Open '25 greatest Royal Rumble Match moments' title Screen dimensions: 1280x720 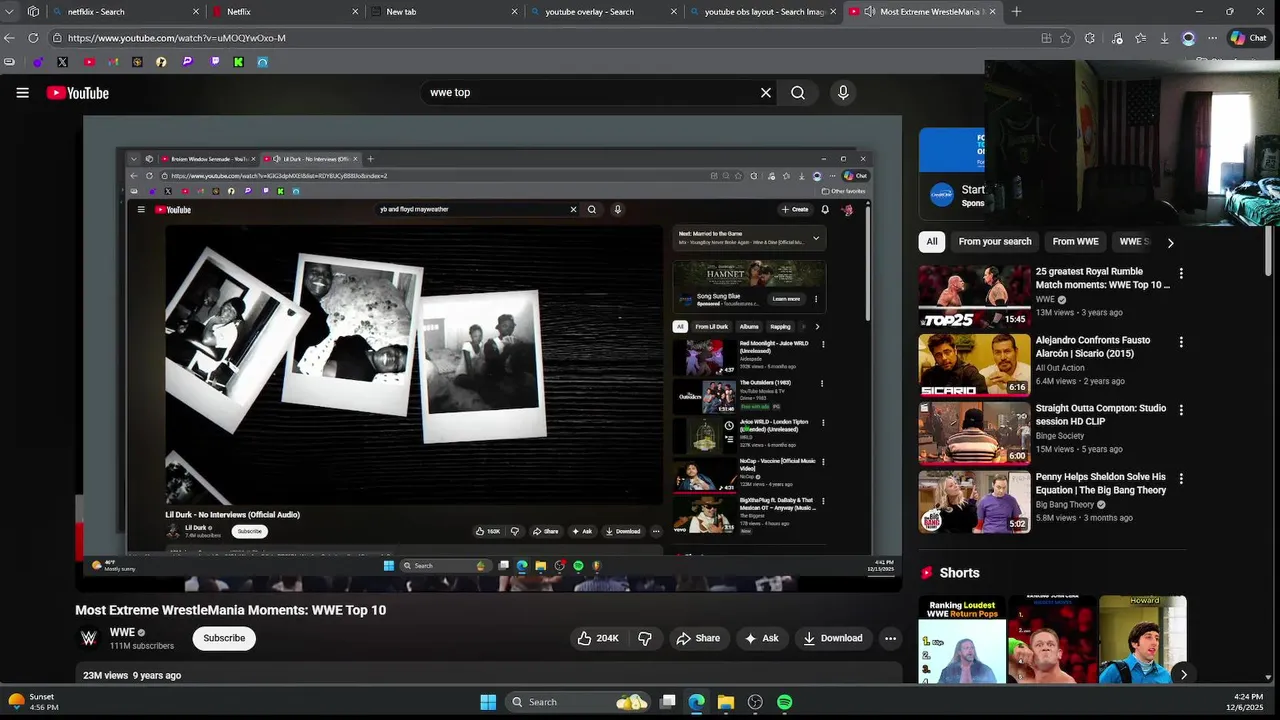(x=1102, y=278)
